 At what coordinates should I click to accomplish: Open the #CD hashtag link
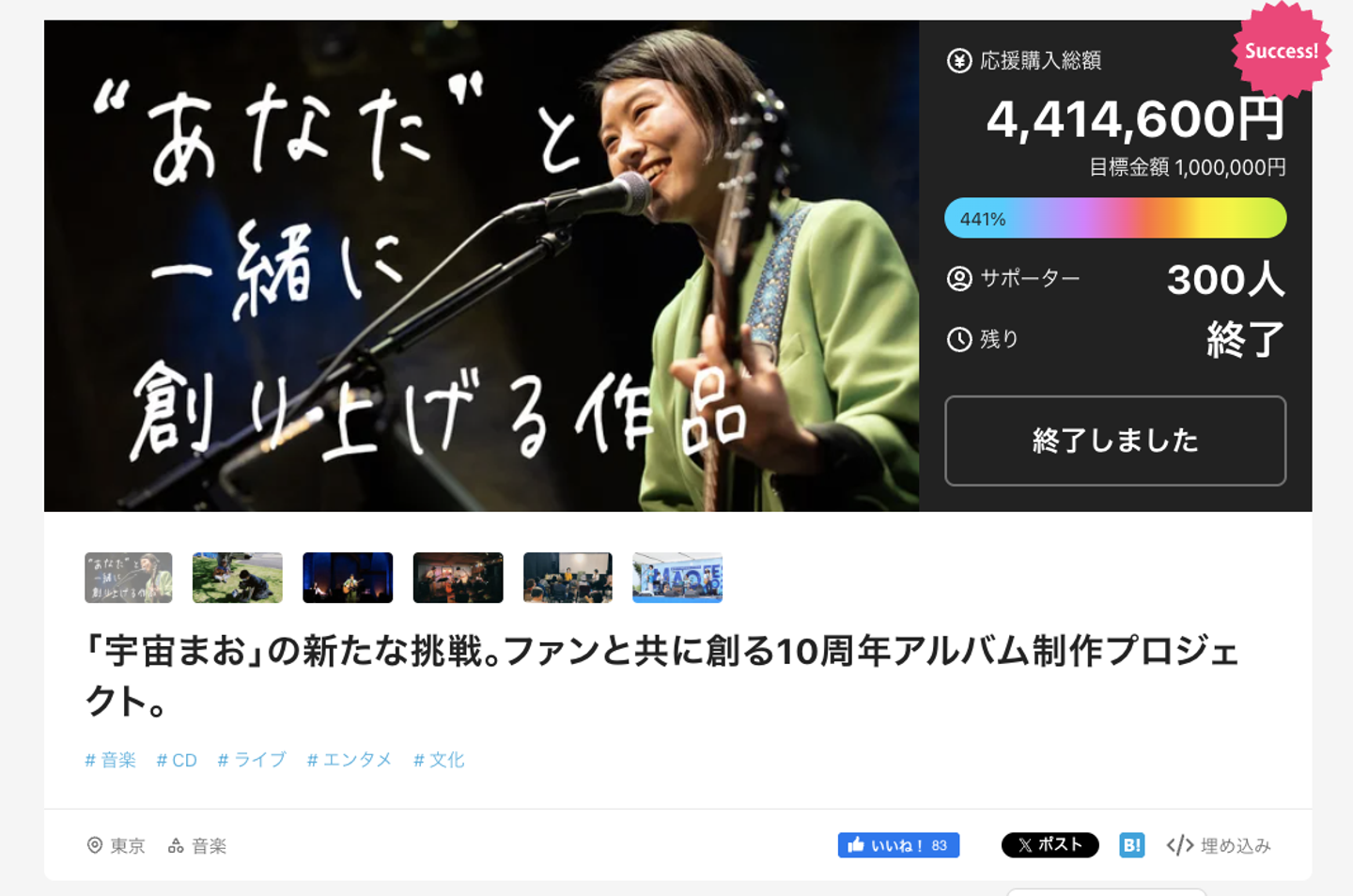tap(177, 760)
